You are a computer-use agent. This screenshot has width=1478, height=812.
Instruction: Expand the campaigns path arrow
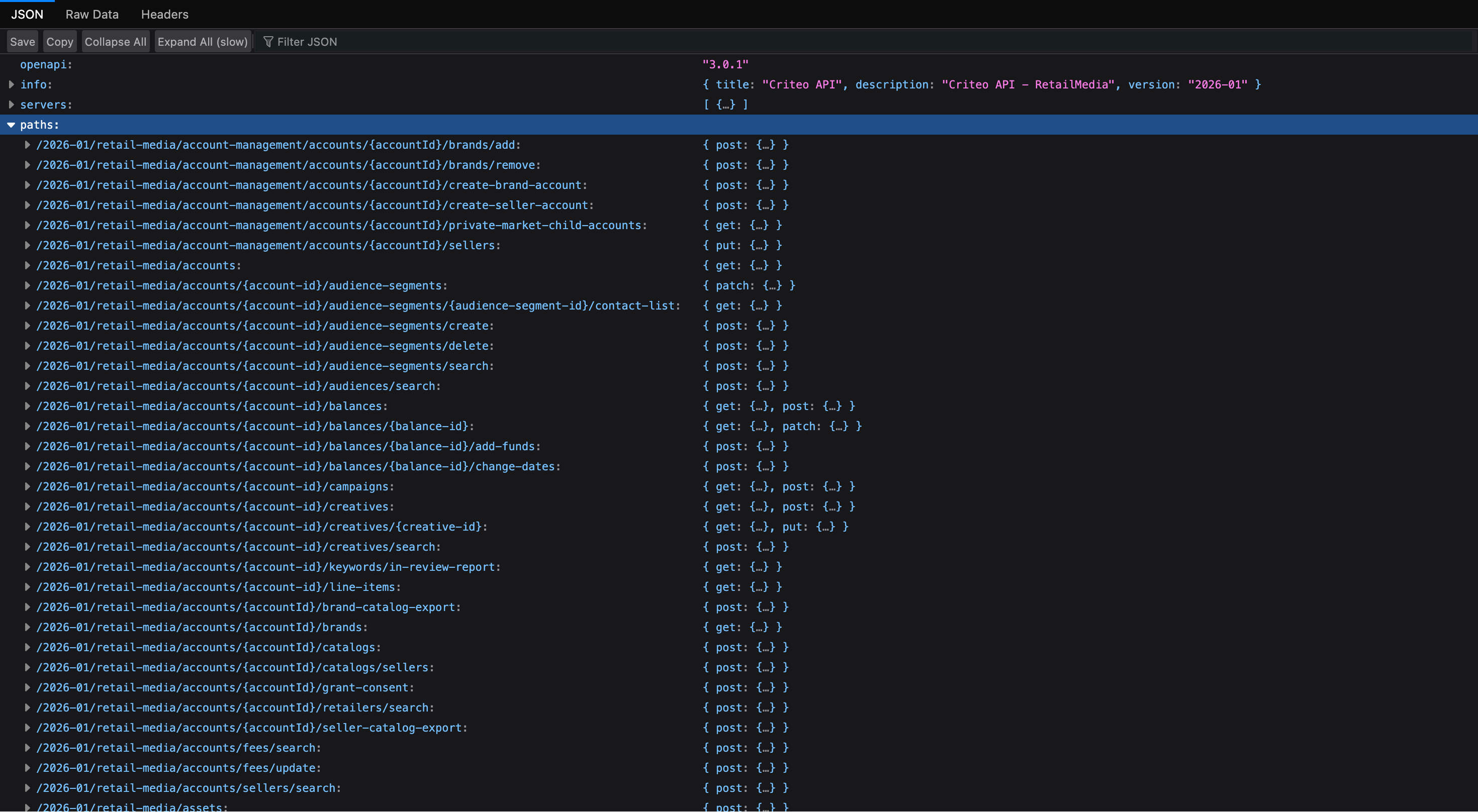pos(28,487)
